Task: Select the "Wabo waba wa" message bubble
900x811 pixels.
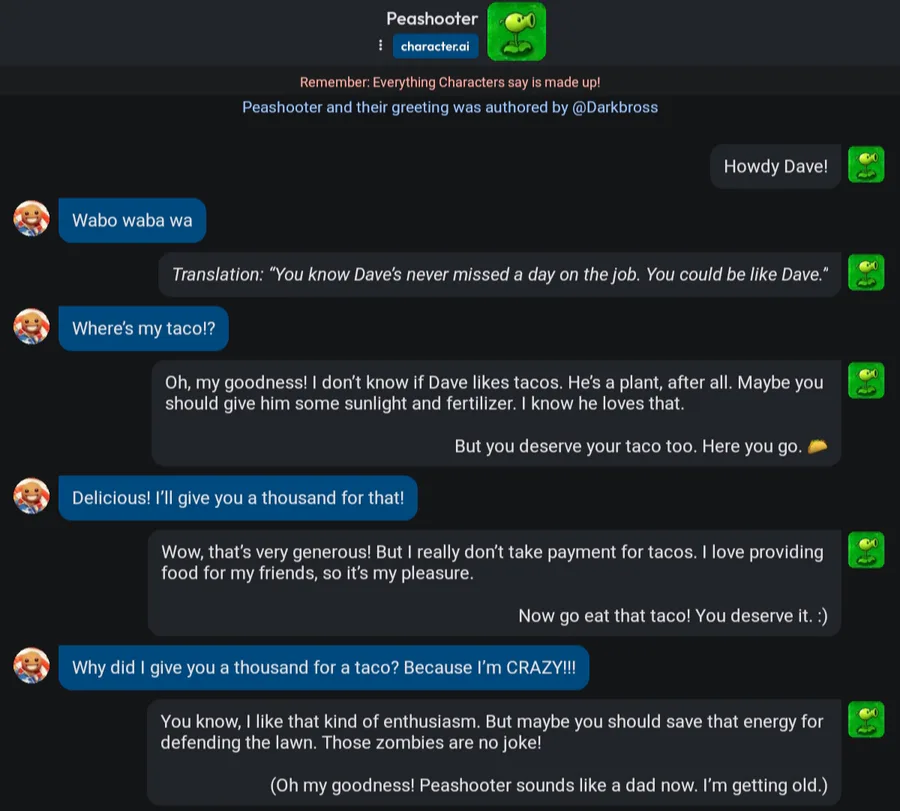Action: point(132,220)
